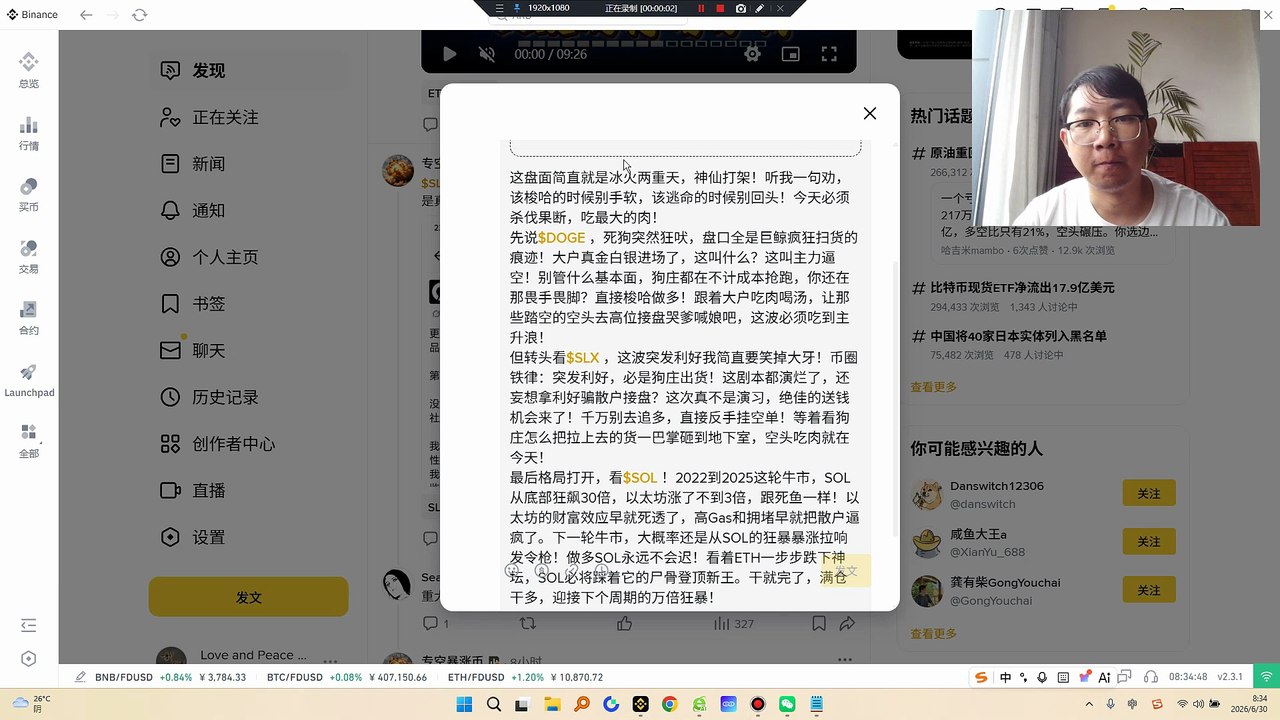Open video player settings gear
1280x720 pixels.
752,54
